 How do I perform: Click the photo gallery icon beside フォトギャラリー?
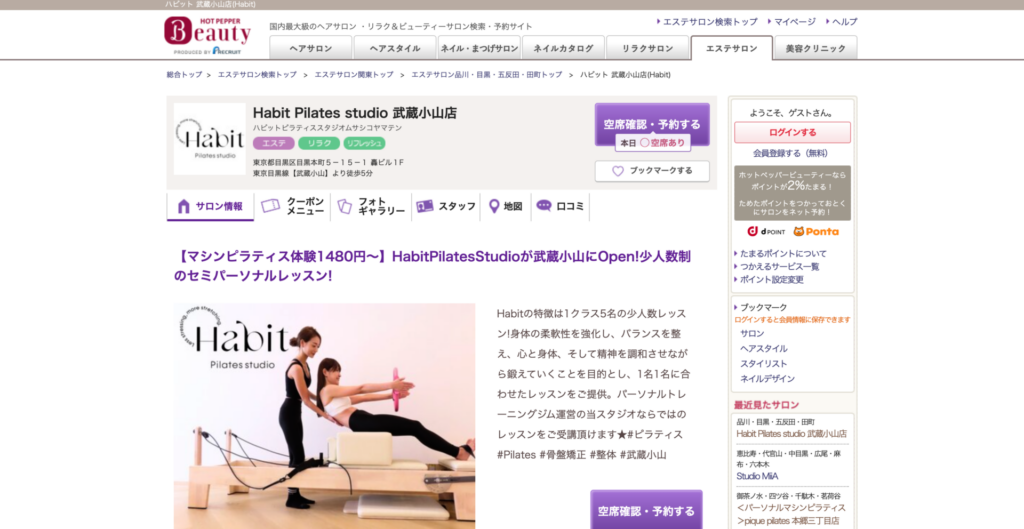point(344,206)
